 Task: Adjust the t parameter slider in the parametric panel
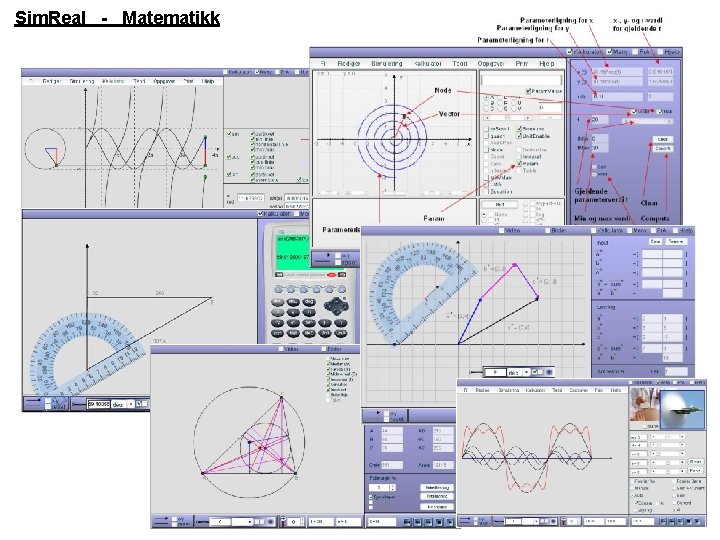pos(648,121)
